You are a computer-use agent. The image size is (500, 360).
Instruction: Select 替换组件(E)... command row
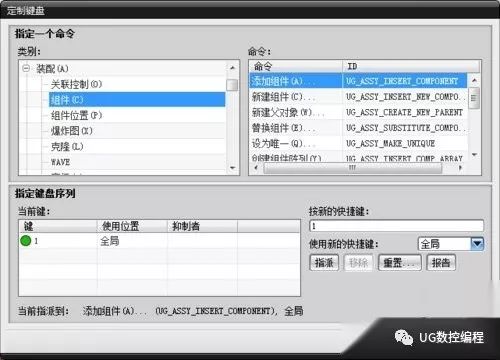pyautogui.click(x=358, y=128)
